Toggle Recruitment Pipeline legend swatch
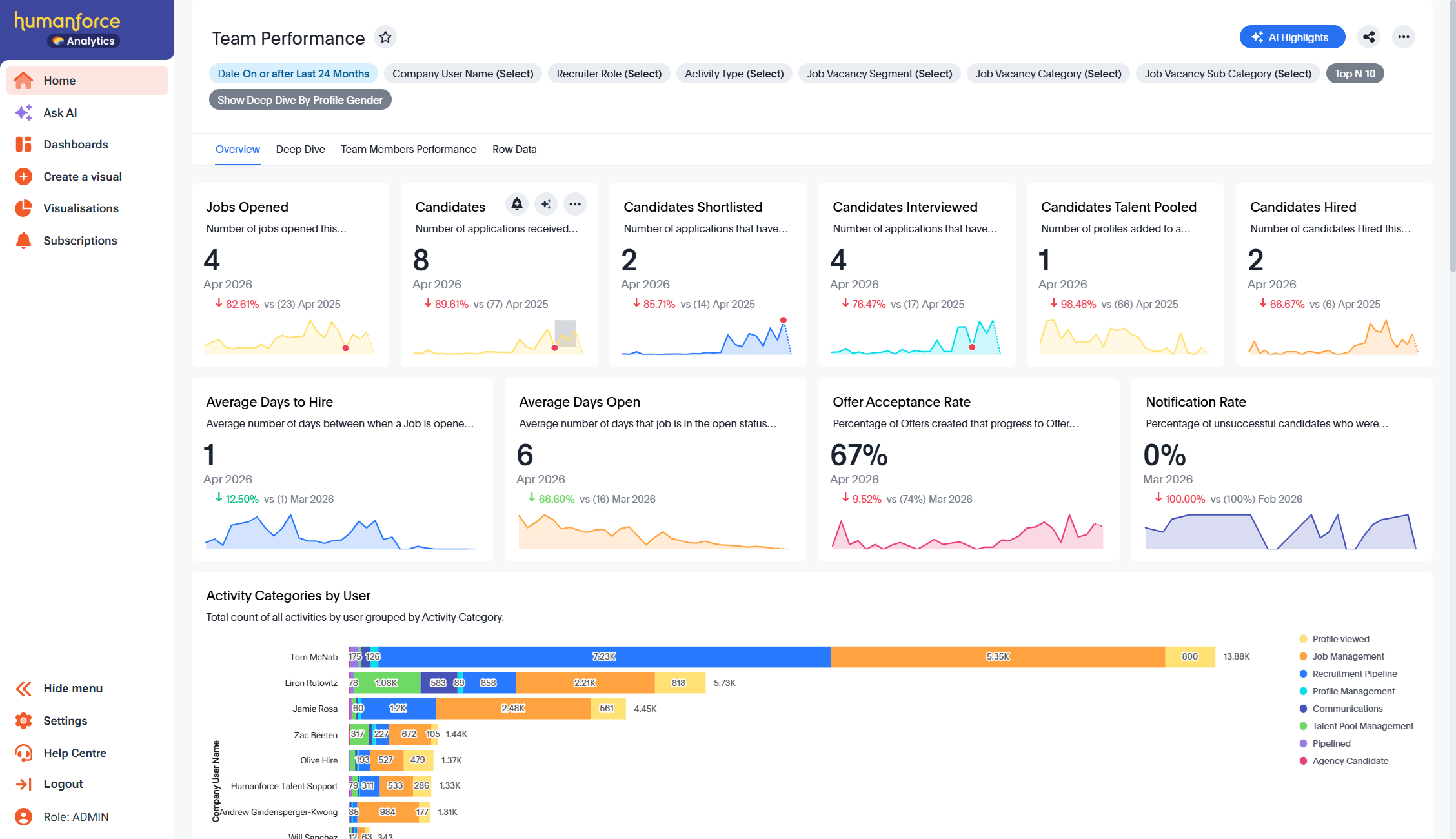 pos(1303,674)
